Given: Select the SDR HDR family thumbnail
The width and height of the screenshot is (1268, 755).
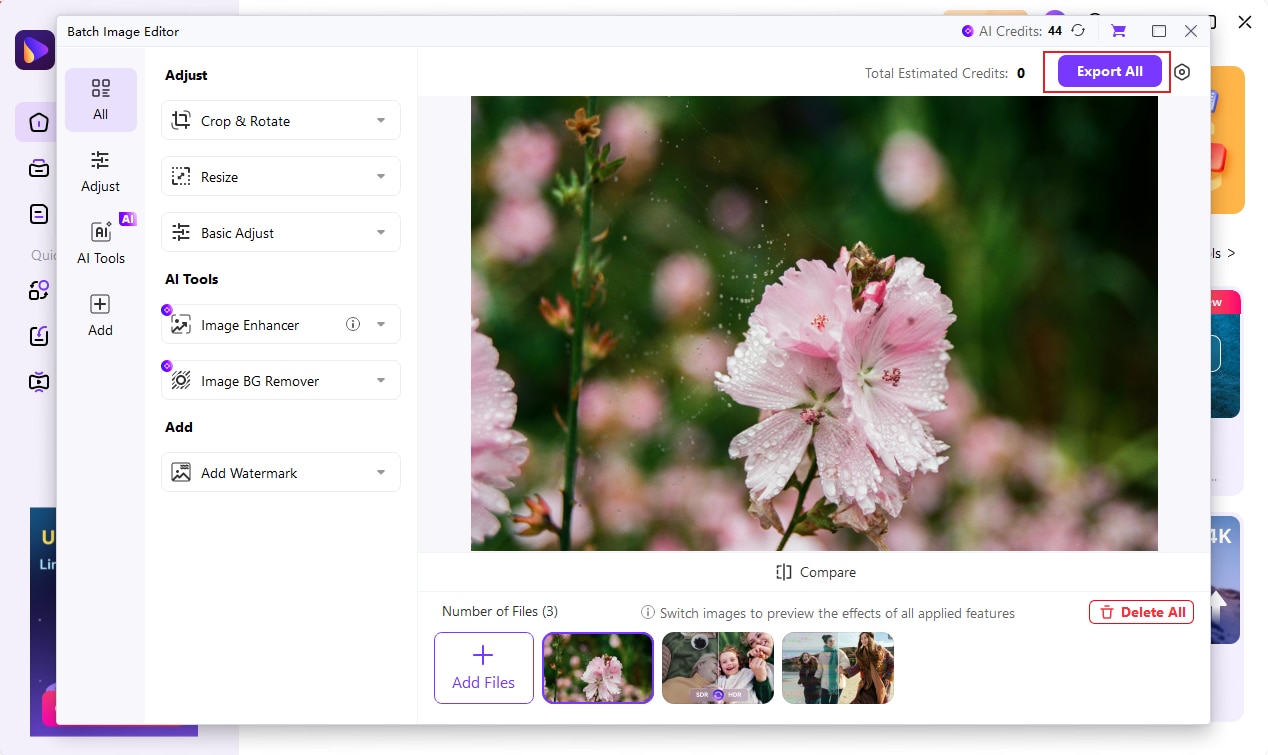Looking at the screenshot, I should coord(718,668).
